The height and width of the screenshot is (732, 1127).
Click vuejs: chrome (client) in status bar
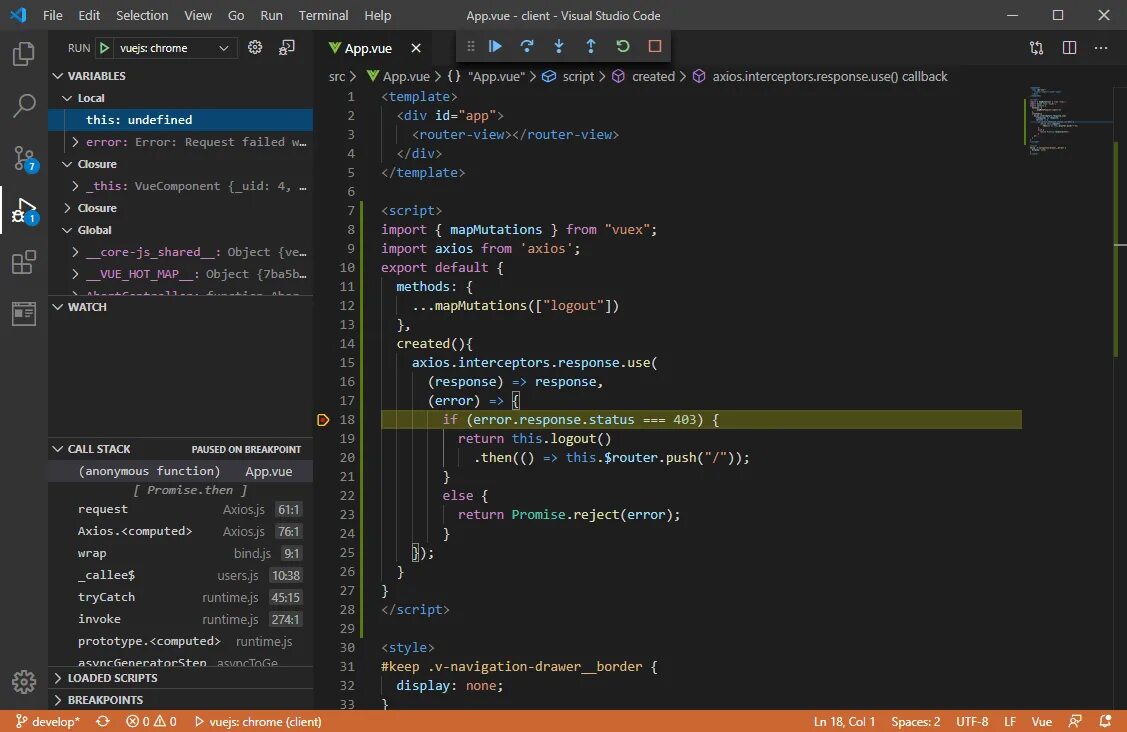pyautogui.click(x=258, y=721)
